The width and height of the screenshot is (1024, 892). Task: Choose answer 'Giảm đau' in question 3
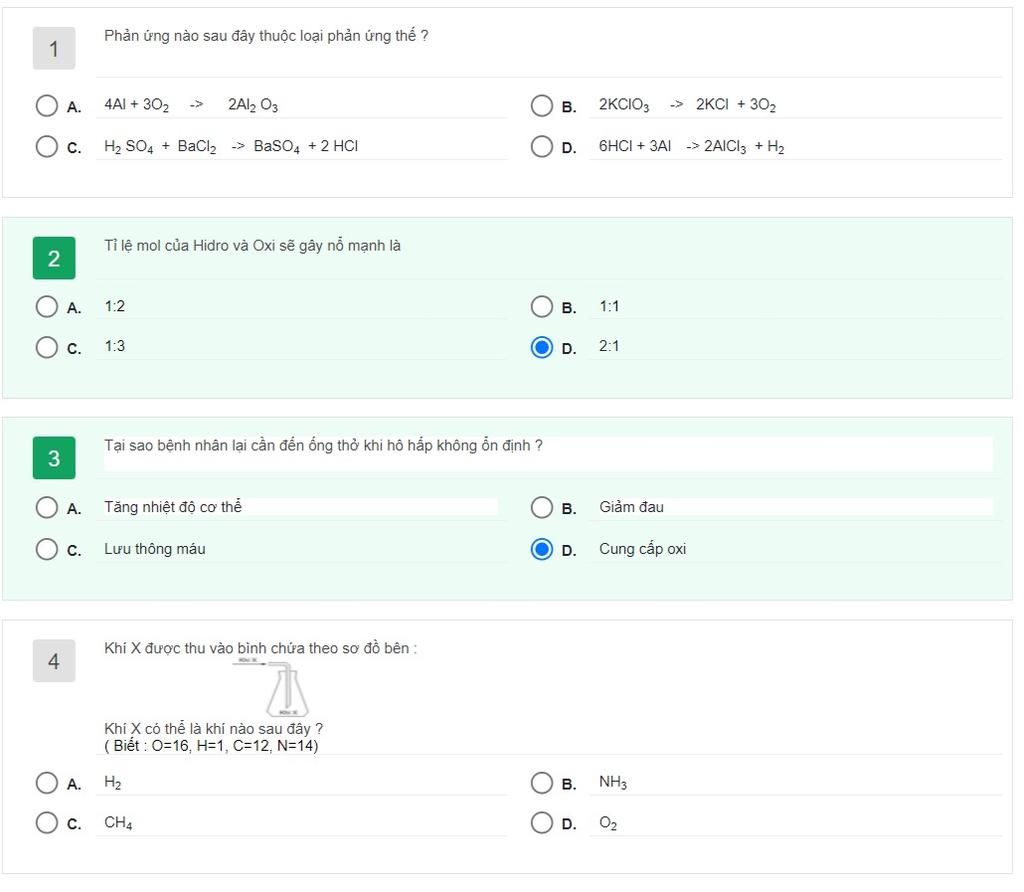pos(541,507)
